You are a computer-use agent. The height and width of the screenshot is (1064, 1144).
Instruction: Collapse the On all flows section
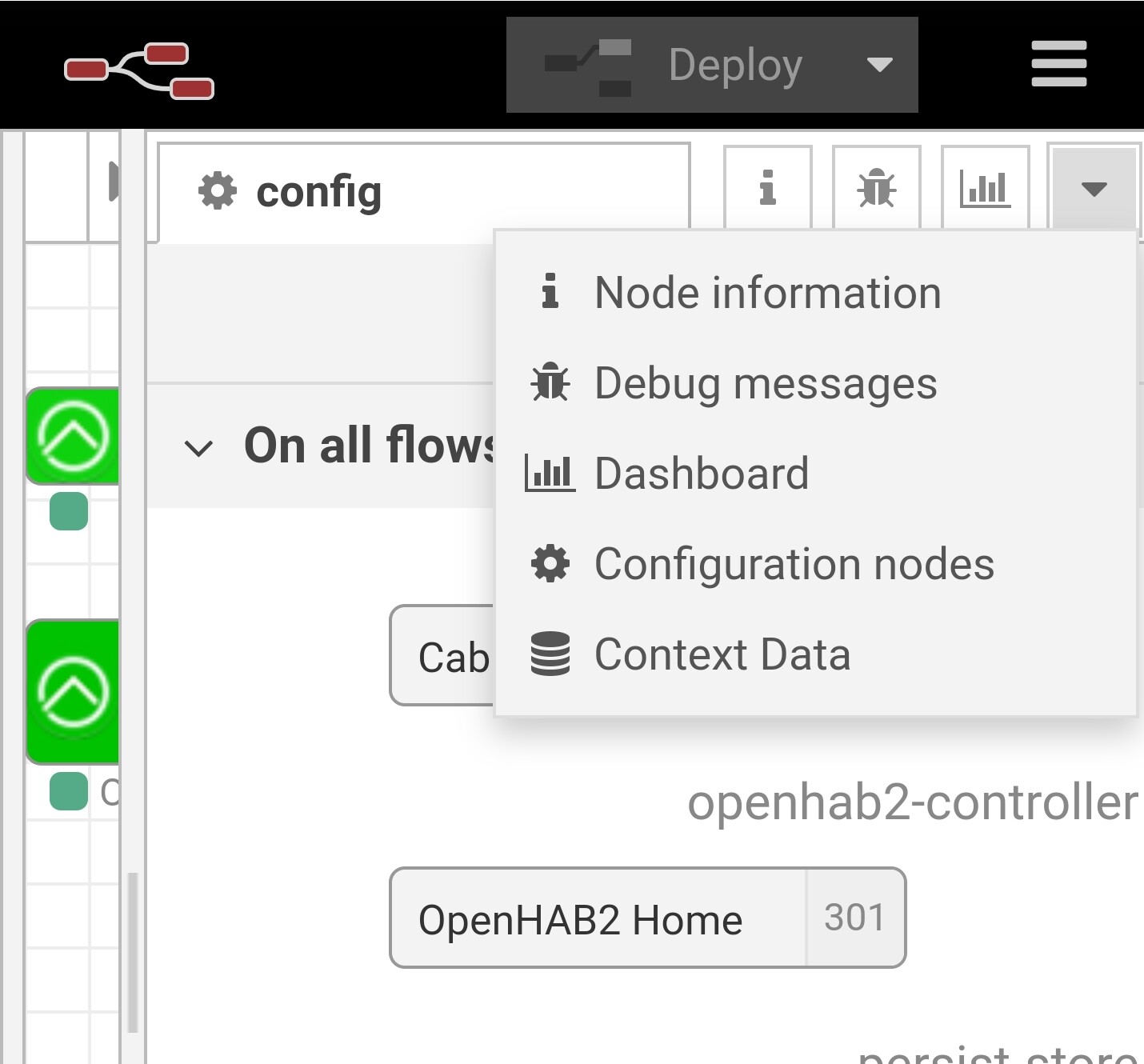click(198, 447)
